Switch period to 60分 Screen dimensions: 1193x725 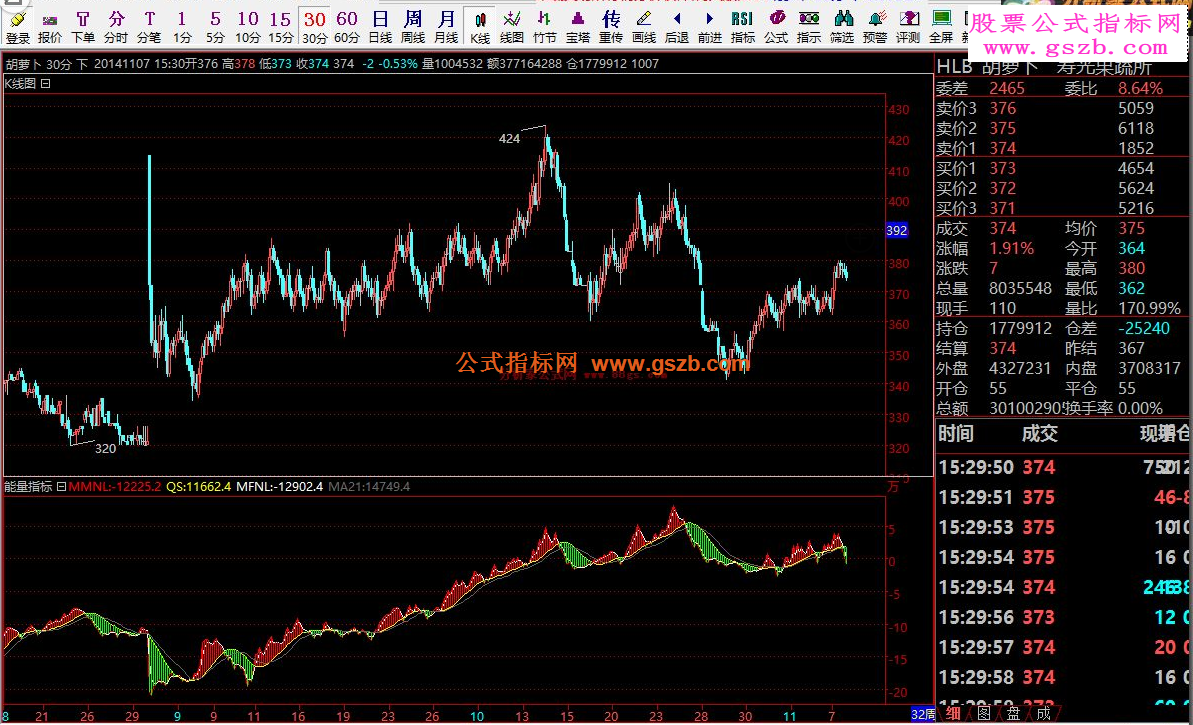347,26
